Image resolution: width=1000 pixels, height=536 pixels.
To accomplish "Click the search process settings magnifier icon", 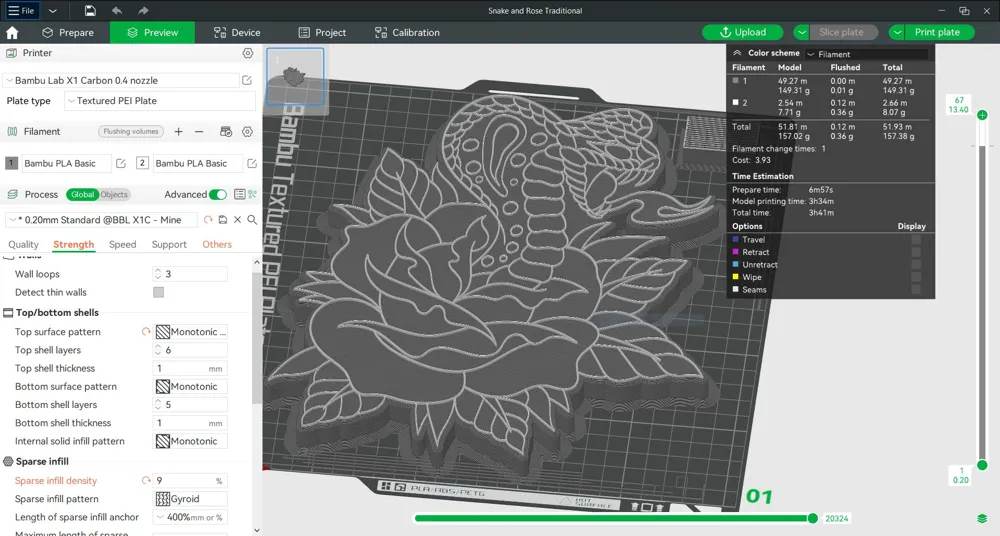I will 252,220.
